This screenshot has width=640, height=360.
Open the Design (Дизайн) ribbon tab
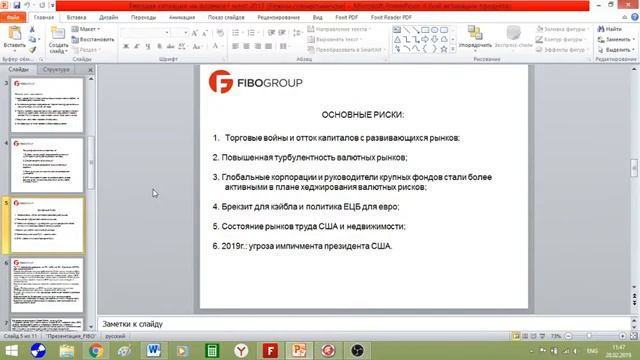tap(109, 17)
